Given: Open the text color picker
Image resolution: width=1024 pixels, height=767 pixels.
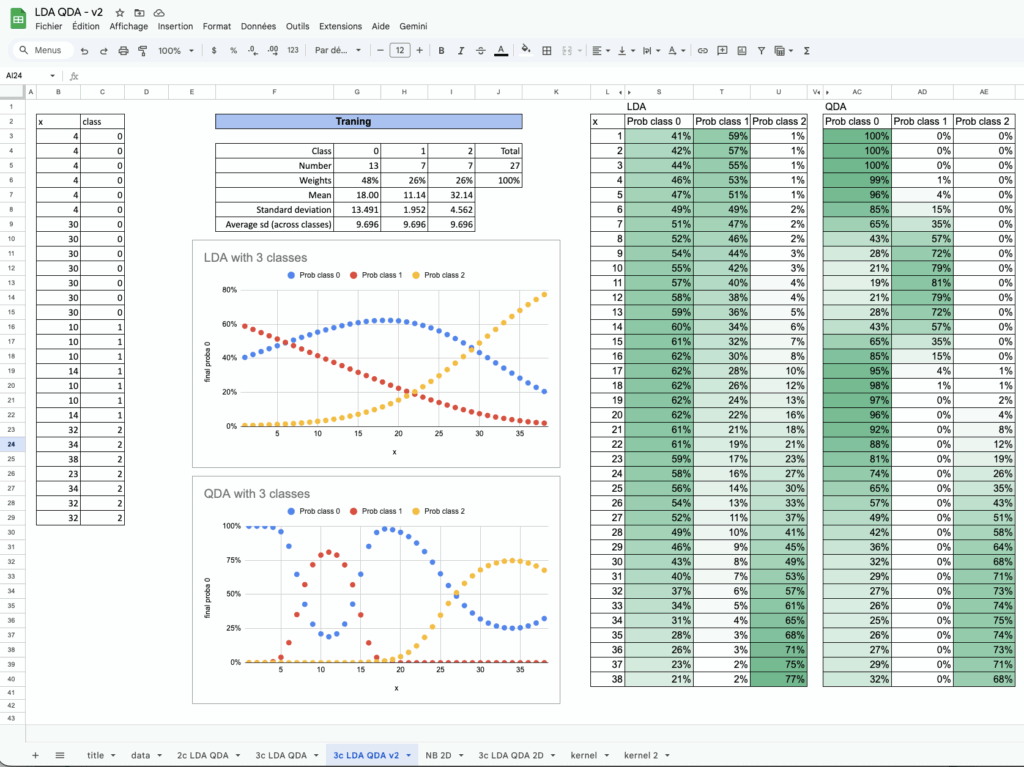Looking at the screenshot, I should click(x=501, y=50).
